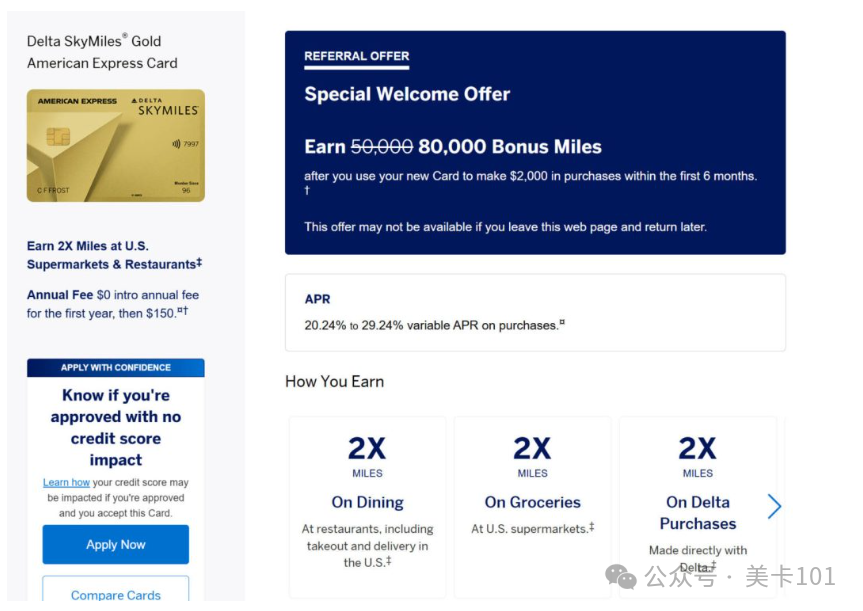The width and height of the screenshot is (863, 611).
Task: Select the REFERRAL OFFER tab label
Action: (357, 56)
